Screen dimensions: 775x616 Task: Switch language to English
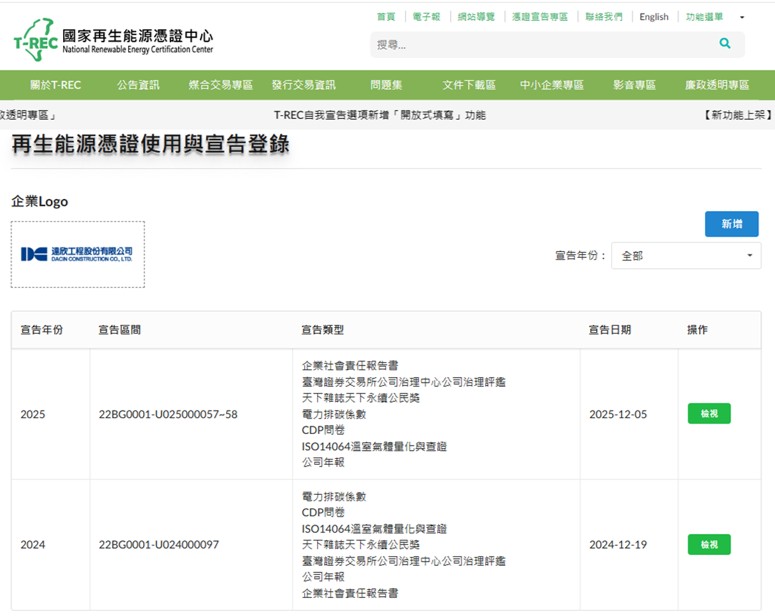[654, 17]
